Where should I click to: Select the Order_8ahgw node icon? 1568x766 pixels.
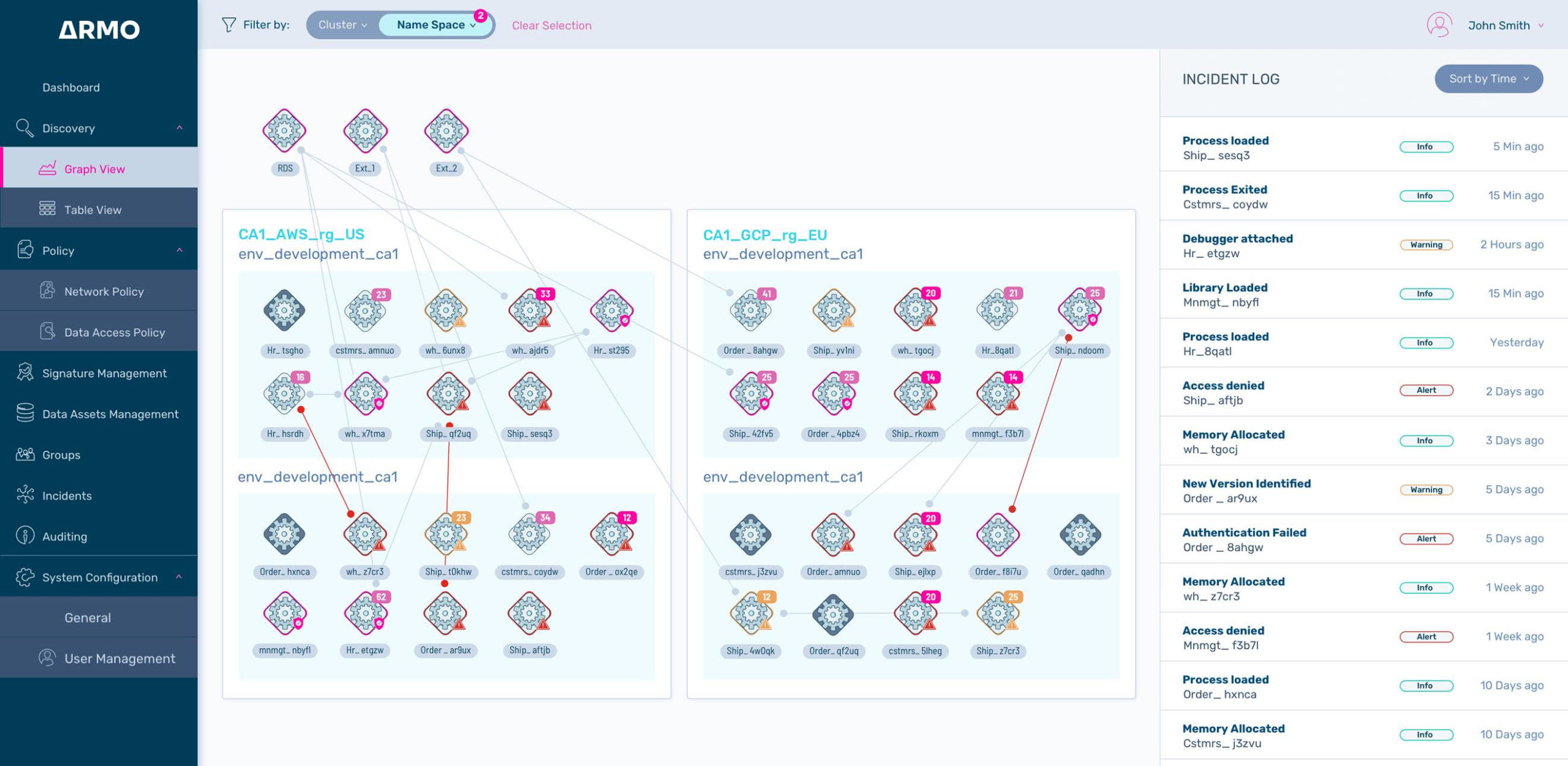pos(752,310)
